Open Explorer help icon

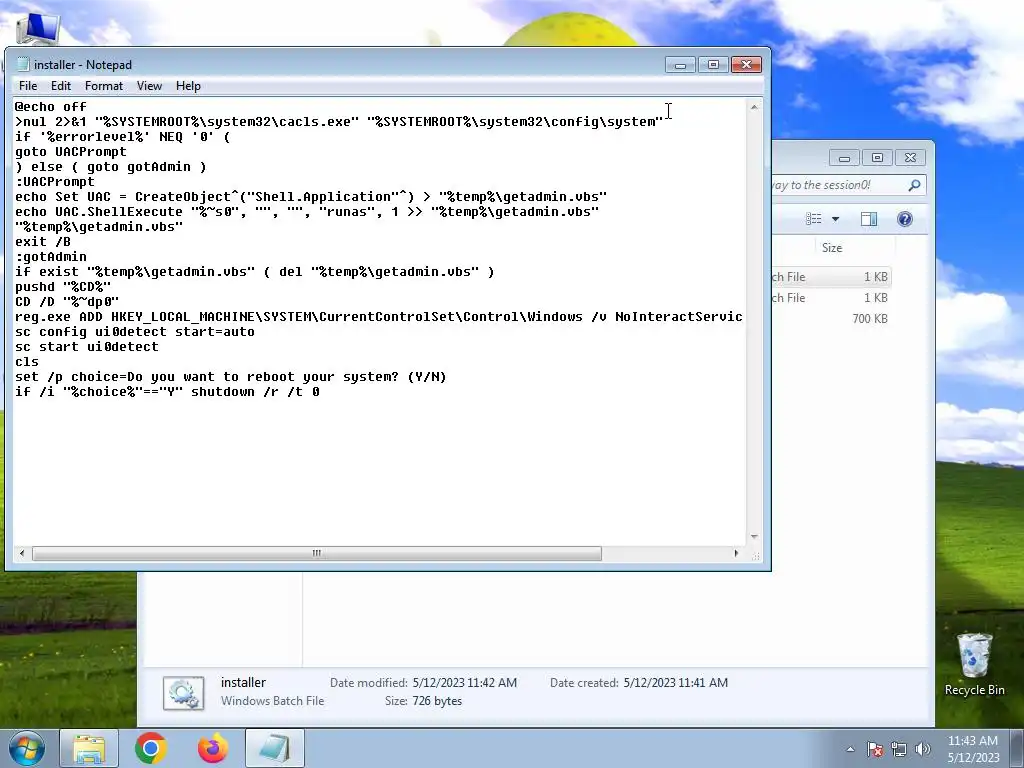(x=904, y=219)
